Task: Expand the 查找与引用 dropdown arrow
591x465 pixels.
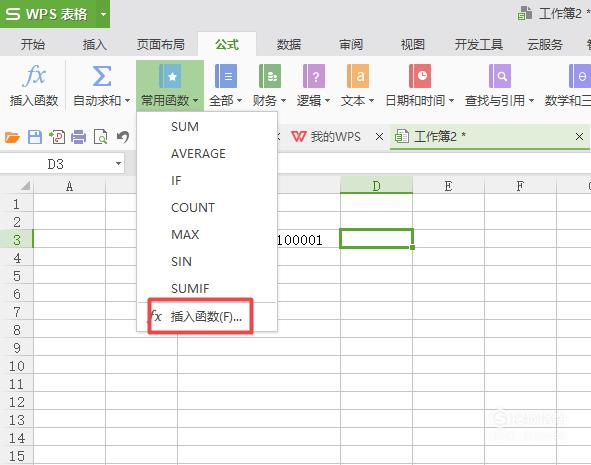Action: [x=531, y=101]
